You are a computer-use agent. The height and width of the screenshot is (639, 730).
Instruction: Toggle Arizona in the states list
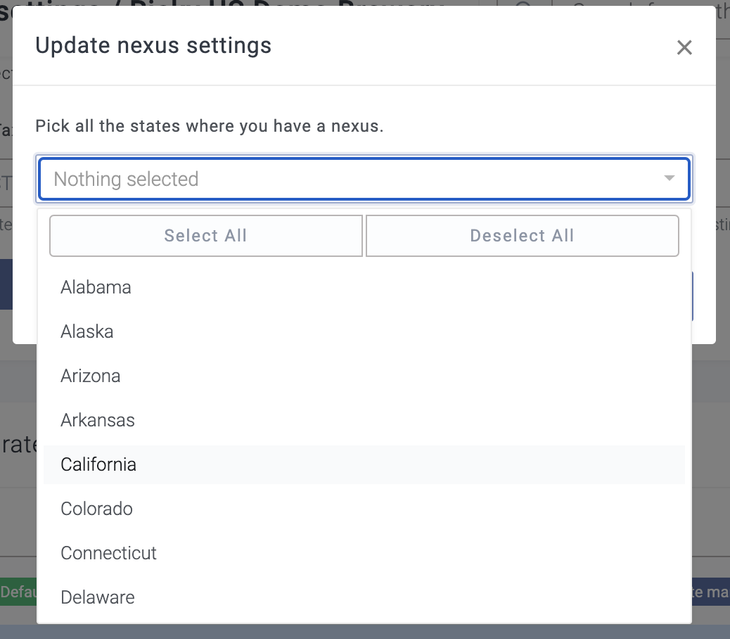point(90,376)
